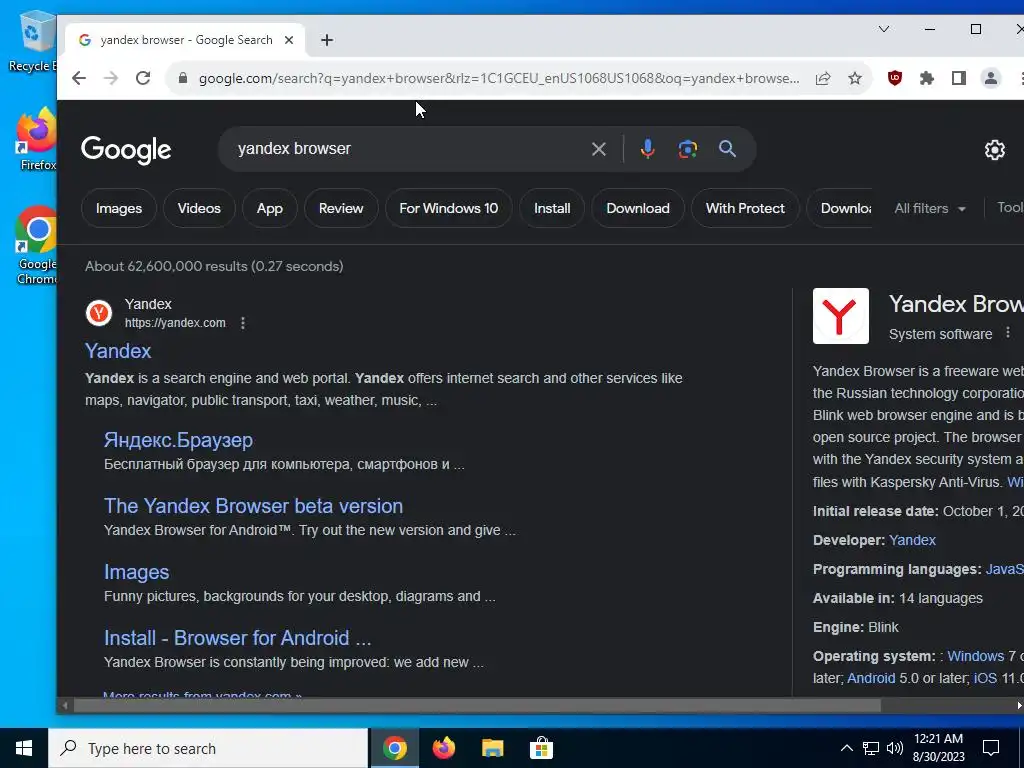Click Chrome's forward navigation arrow

[111, 78]
